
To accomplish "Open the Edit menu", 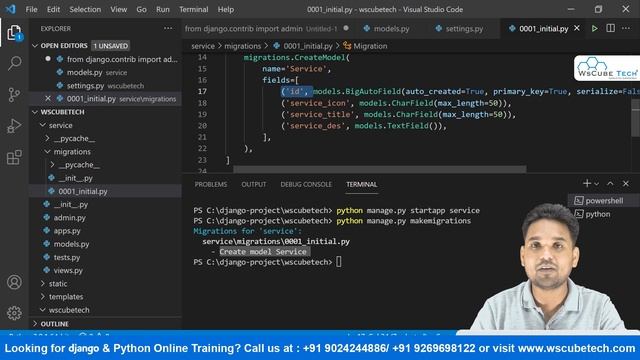I will pos(53,9).
